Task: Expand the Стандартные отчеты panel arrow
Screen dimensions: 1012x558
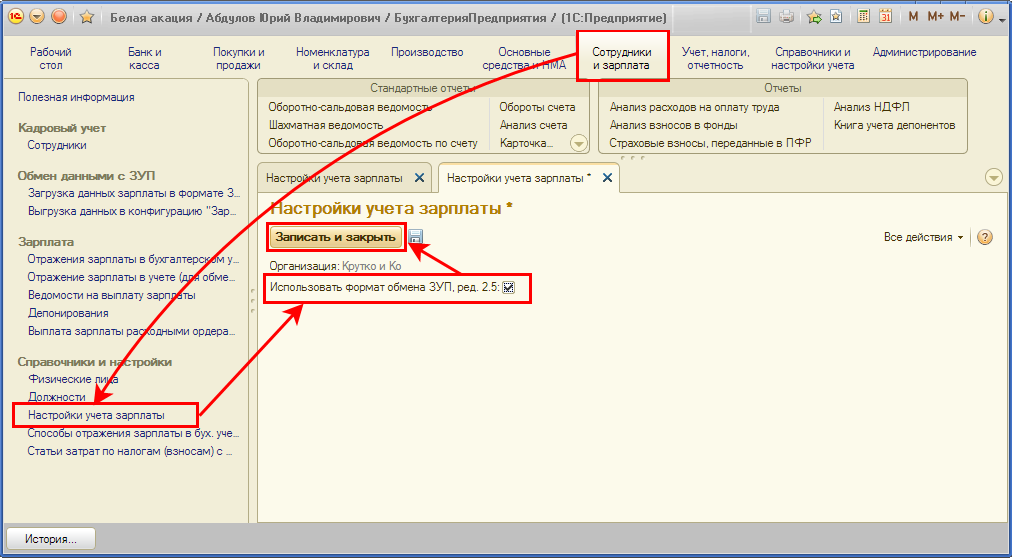Action: tap(578, 143)
